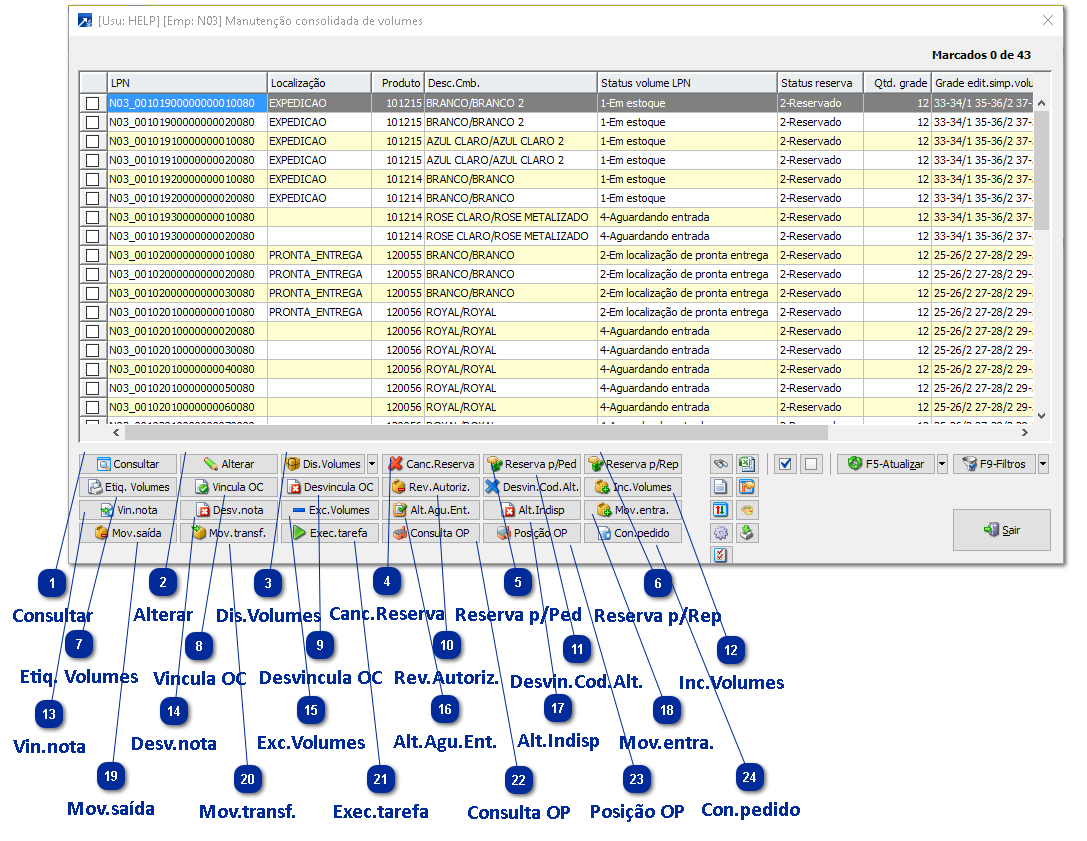Open Etiq. Volumes label printing

128,487
